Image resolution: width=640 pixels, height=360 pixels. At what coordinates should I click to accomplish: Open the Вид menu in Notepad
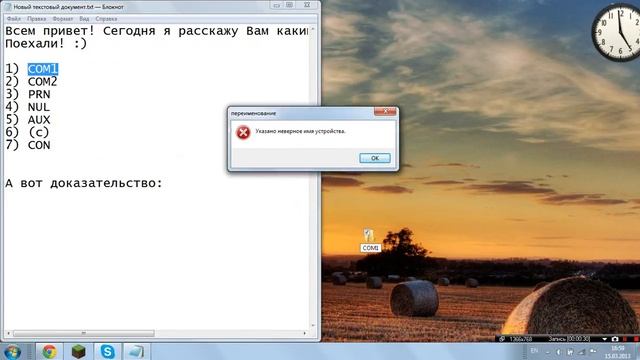(x=84, y=19)
